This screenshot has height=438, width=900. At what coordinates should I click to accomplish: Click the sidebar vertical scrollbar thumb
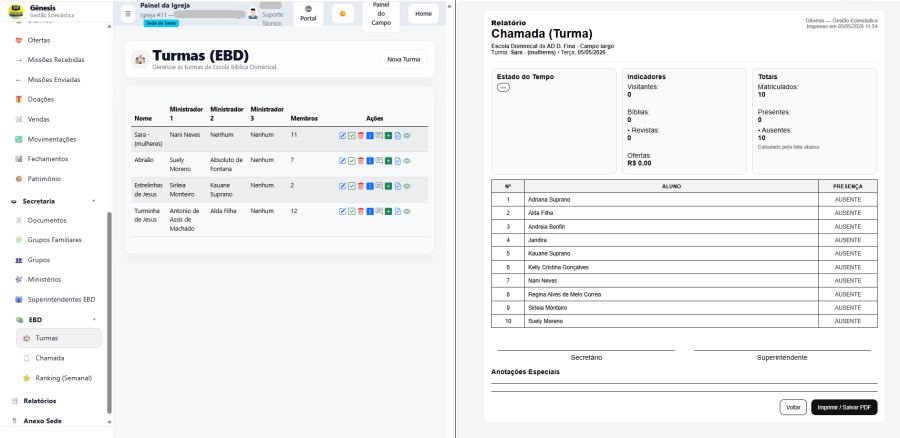[109, 313]
